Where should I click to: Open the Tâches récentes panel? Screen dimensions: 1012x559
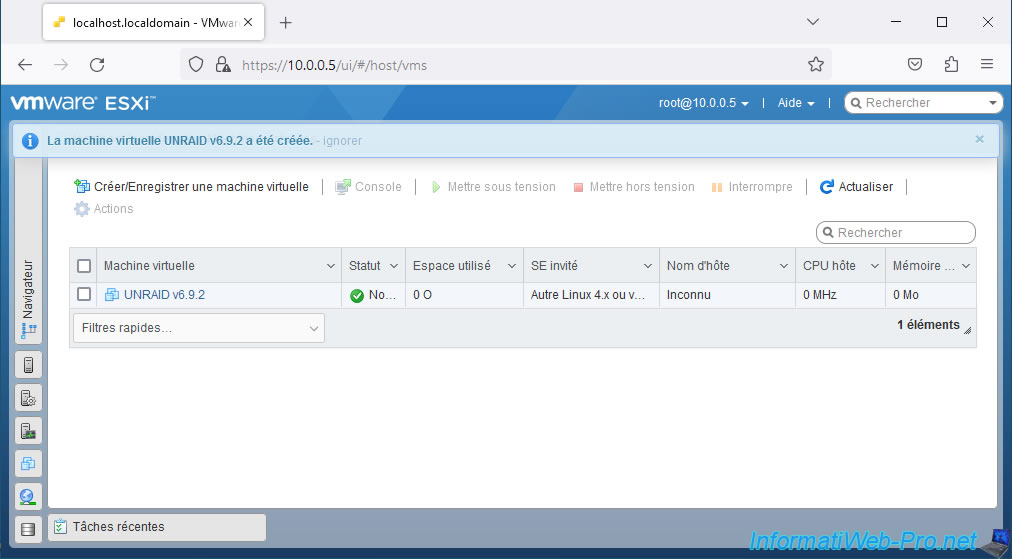(157, 527)
